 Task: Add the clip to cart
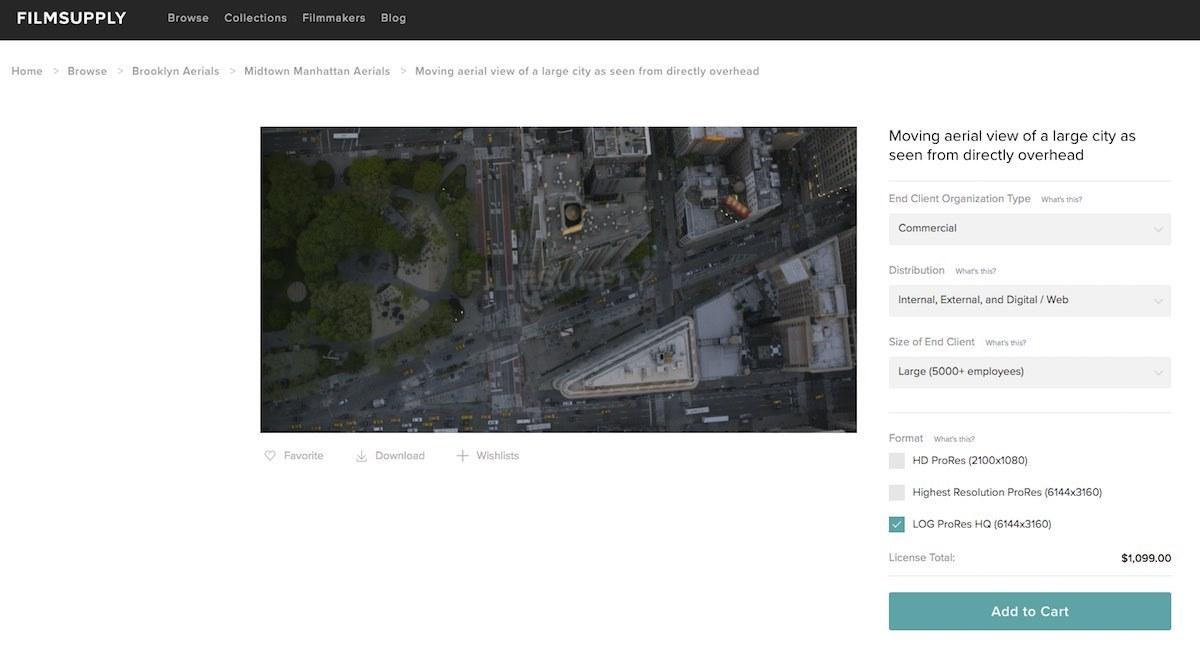tap(1030, 611)
